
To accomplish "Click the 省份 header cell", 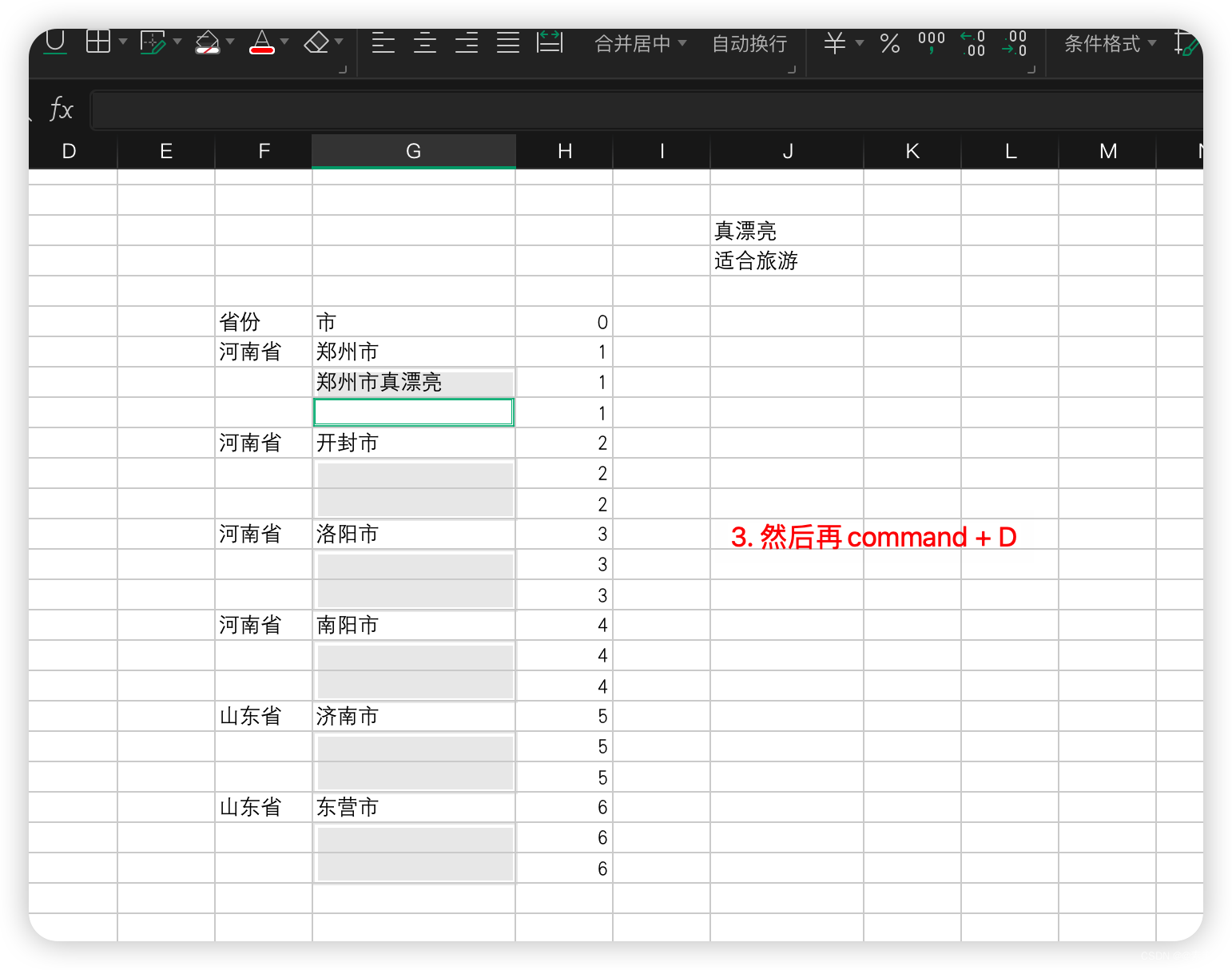I will 264,322.
